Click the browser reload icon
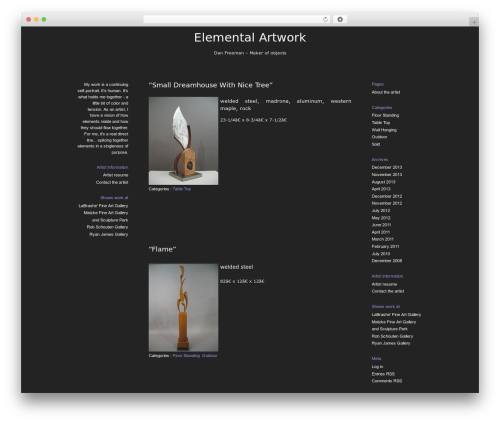The height and width of the screenshot is (423, 500). click(x=325, y=19)
